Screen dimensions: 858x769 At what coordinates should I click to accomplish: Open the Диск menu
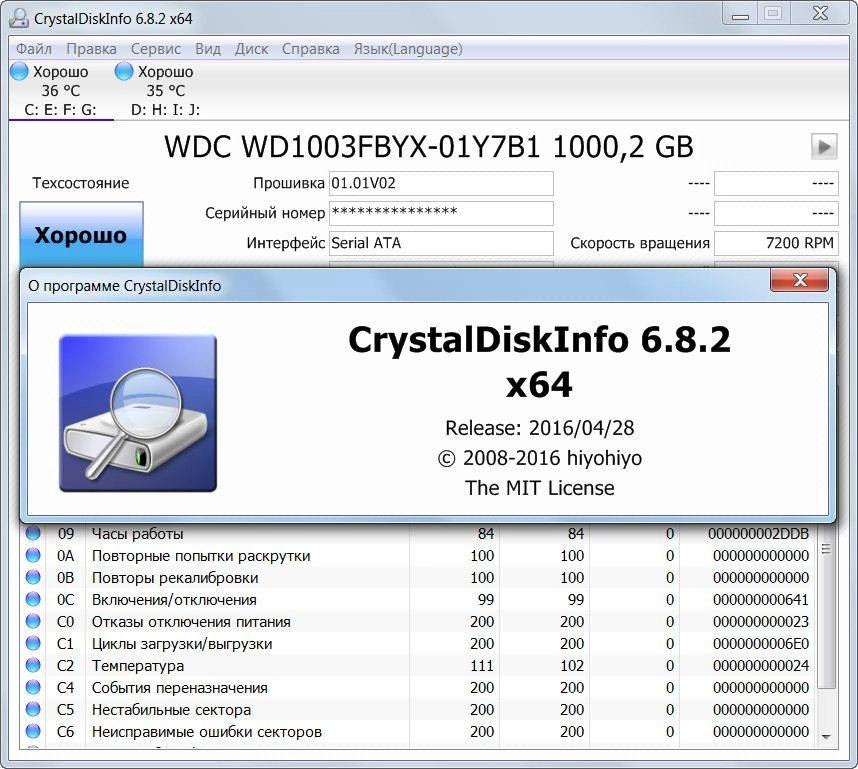251,49
